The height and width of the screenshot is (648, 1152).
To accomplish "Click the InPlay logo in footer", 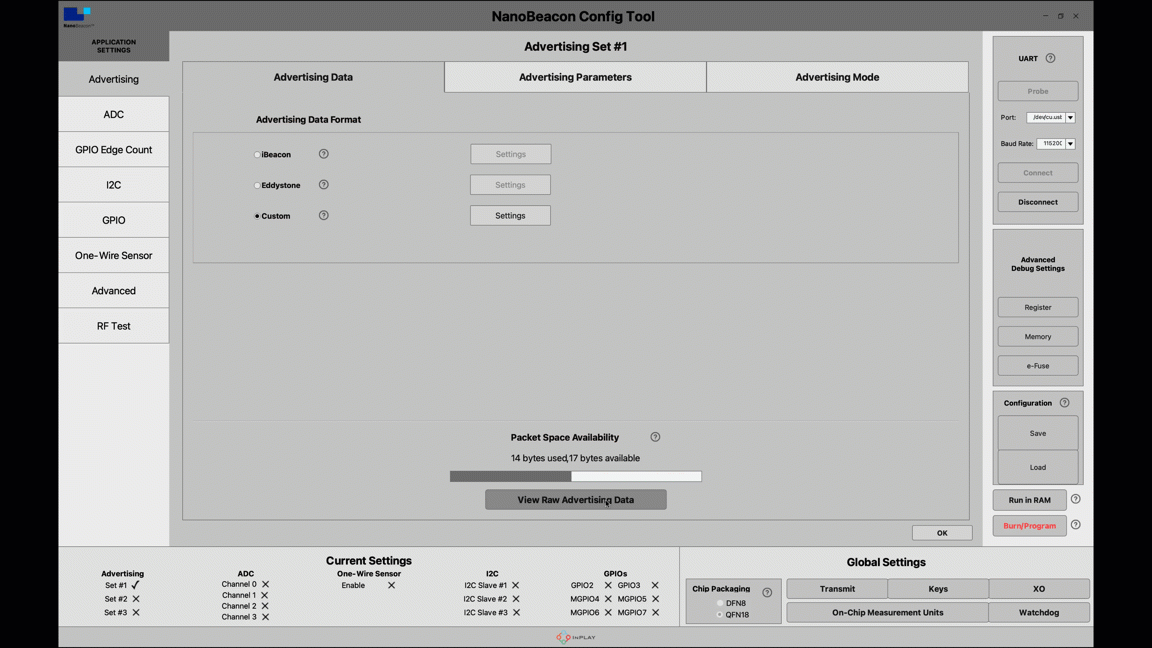I will [575, 637].
